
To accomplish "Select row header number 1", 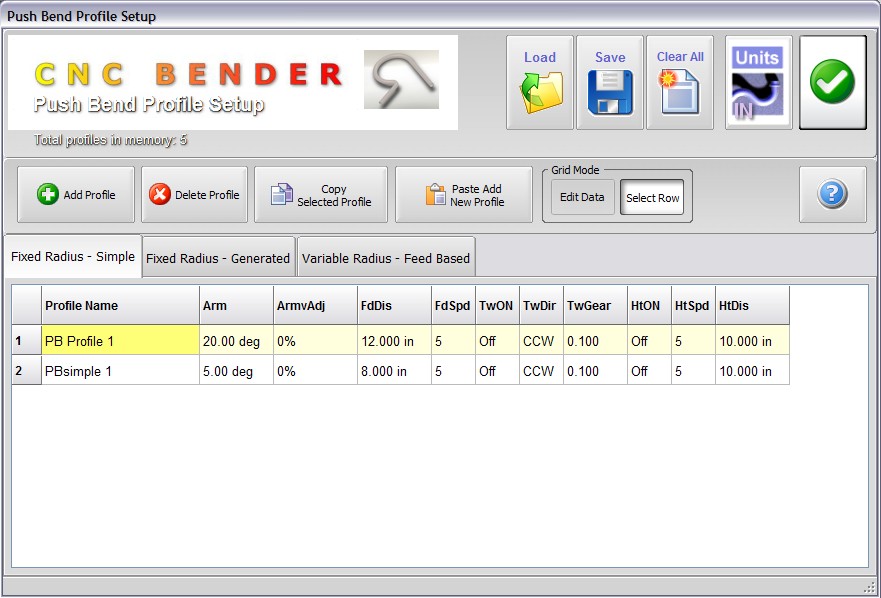I will 26,341.
